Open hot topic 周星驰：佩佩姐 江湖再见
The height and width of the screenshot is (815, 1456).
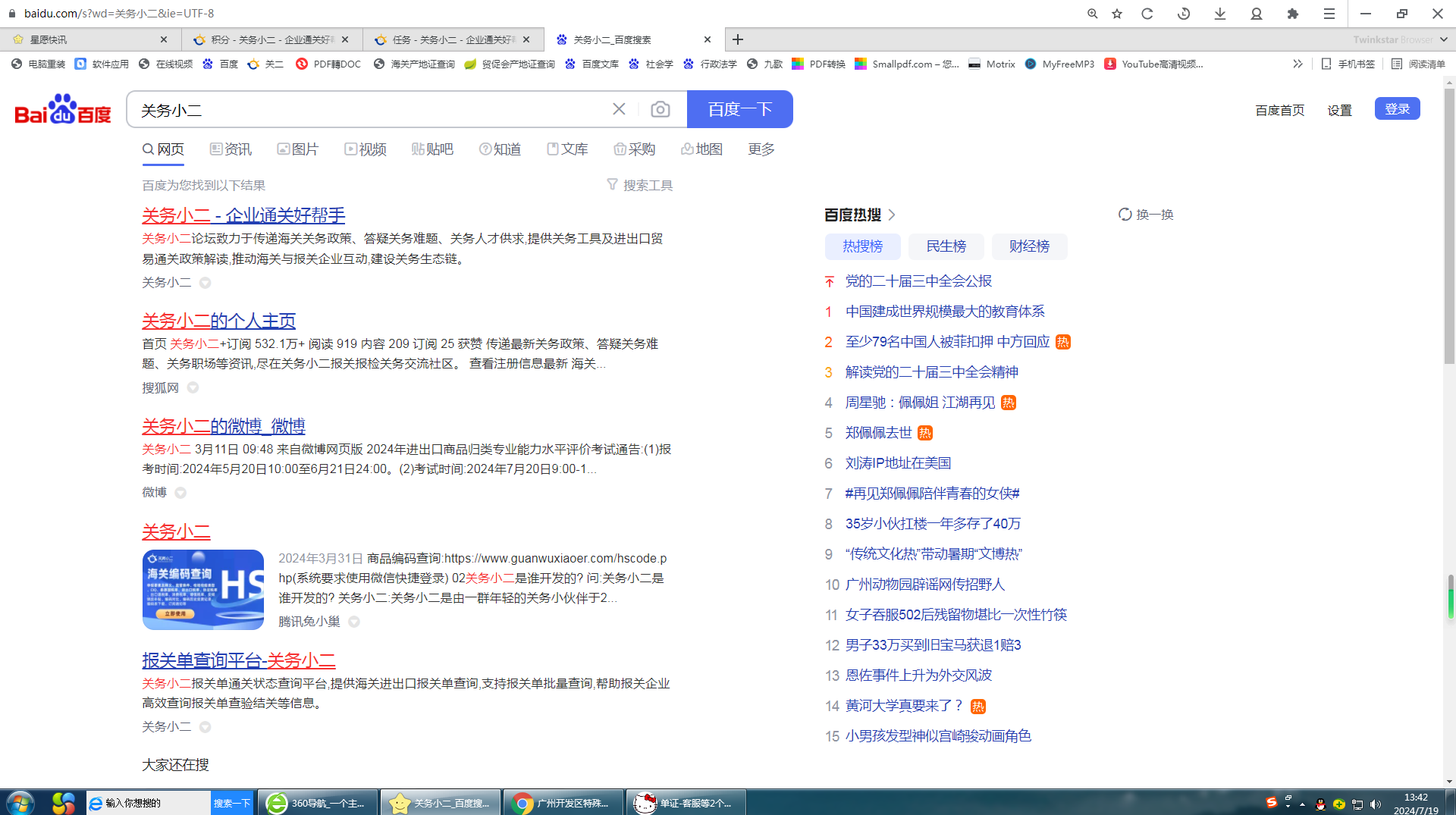click(920, 403)
